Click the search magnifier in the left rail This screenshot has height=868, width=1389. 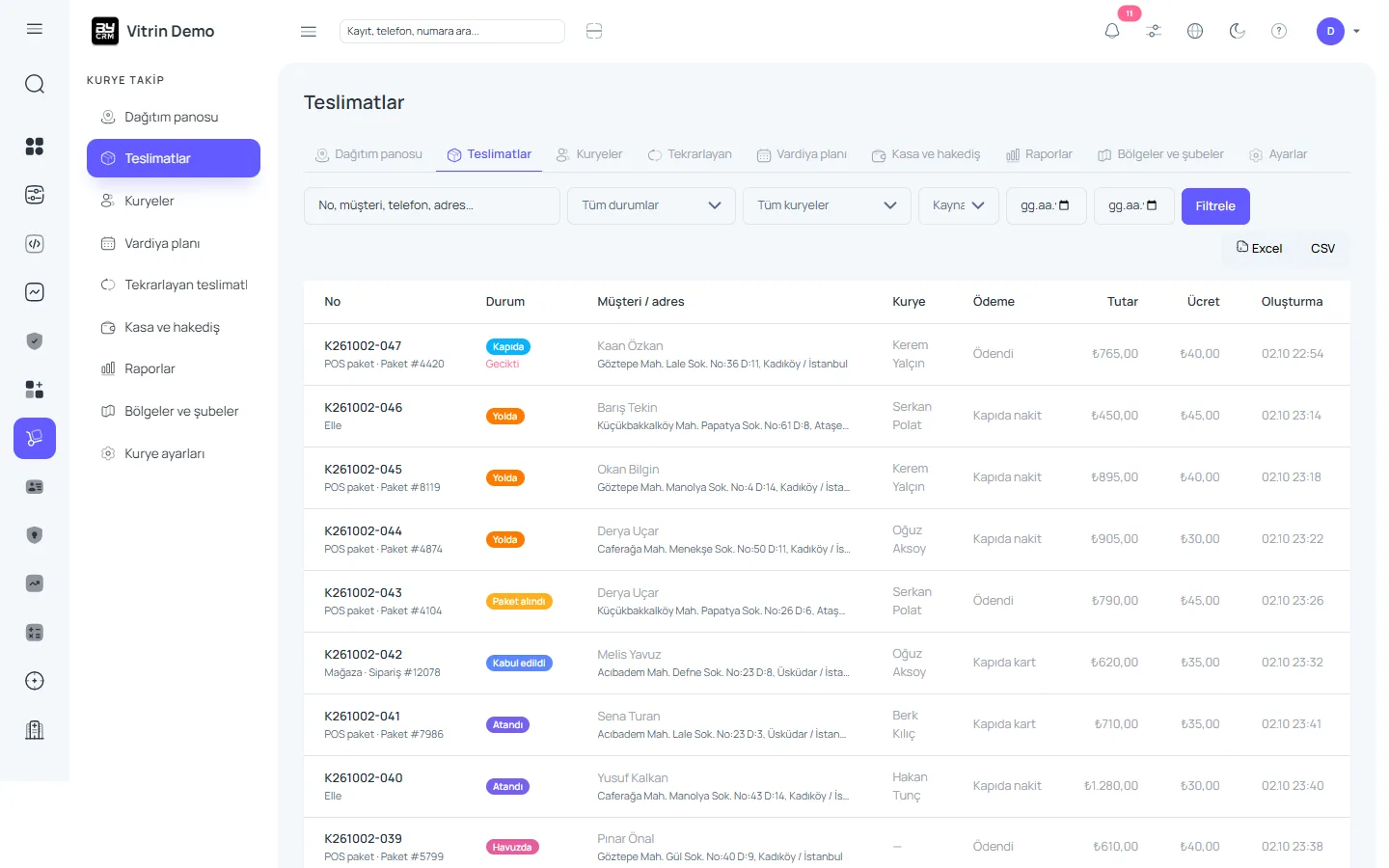tap(35, 84)
